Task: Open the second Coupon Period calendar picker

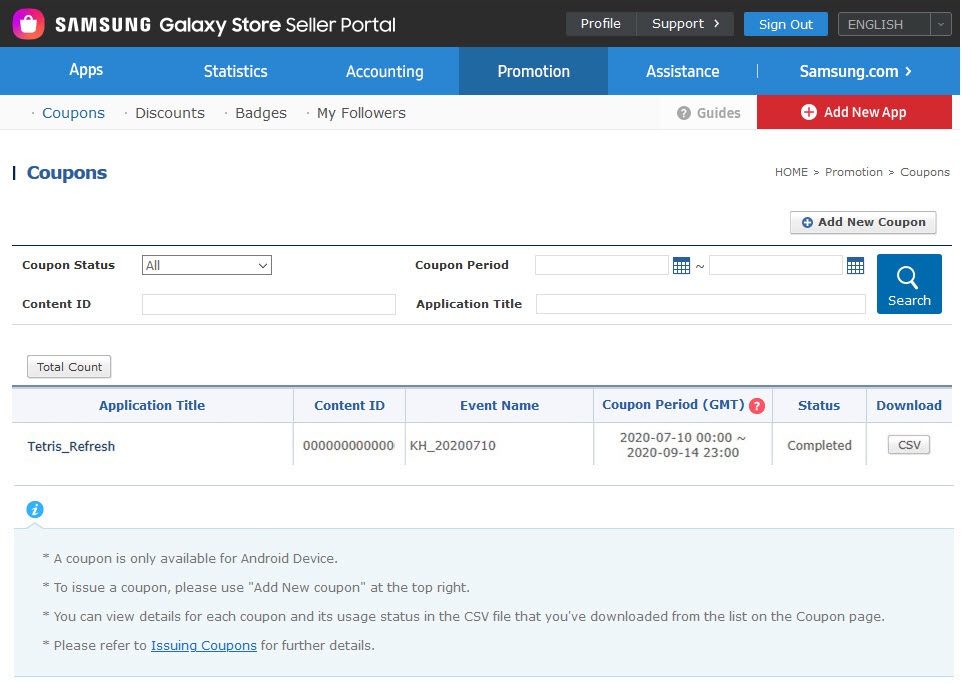Action: point(855,265)
